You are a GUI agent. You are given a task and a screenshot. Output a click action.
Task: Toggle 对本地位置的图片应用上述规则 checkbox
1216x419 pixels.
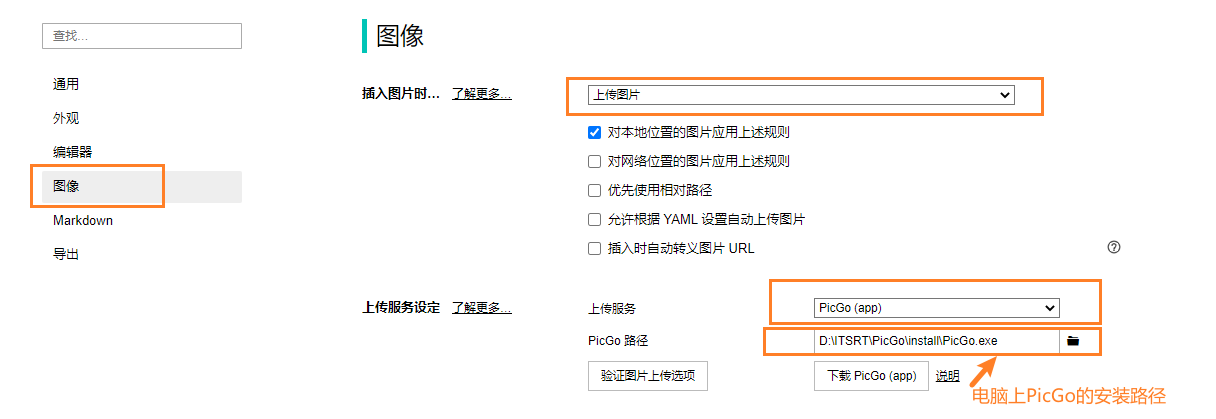595,132
